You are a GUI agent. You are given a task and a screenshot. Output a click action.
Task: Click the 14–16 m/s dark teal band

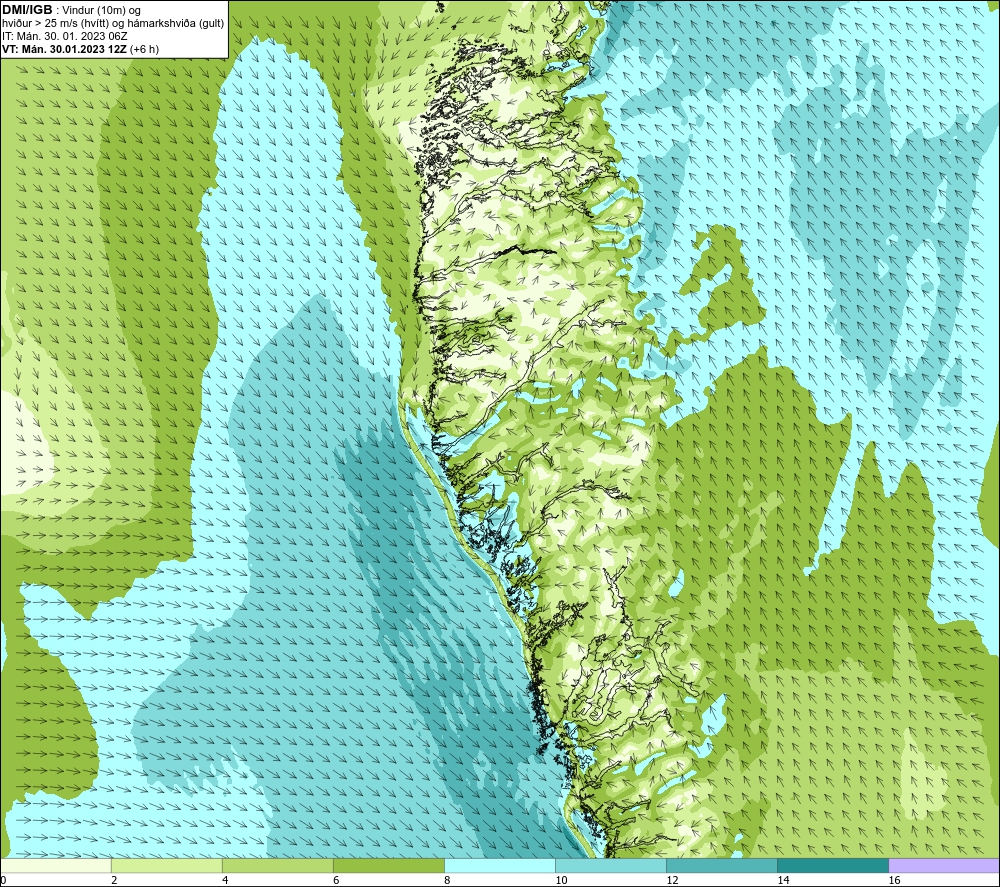click(833, 866)
